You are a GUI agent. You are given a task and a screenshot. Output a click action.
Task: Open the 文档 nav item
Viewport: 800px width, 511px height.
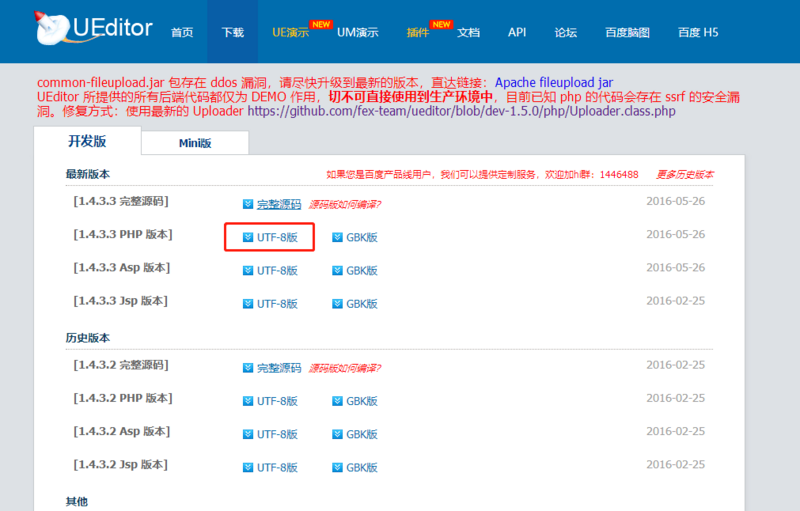468,33
